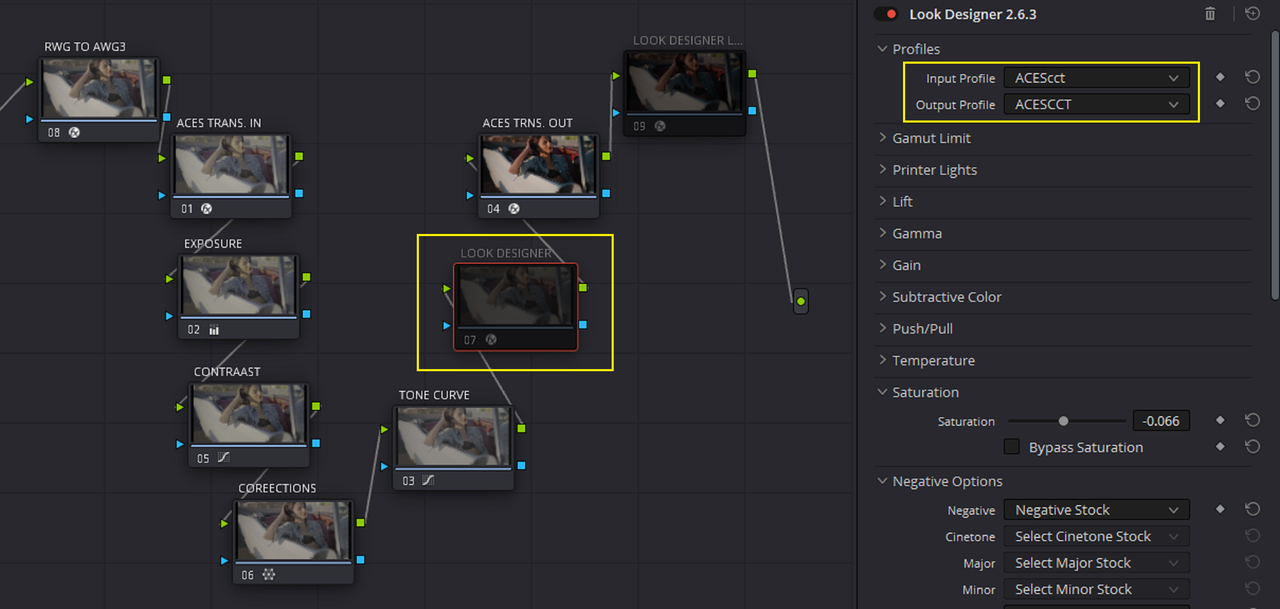The width and height of the screenshot is (1280, 609).
Task: Click the curve icon on node 03
Action: coord(428,481)
